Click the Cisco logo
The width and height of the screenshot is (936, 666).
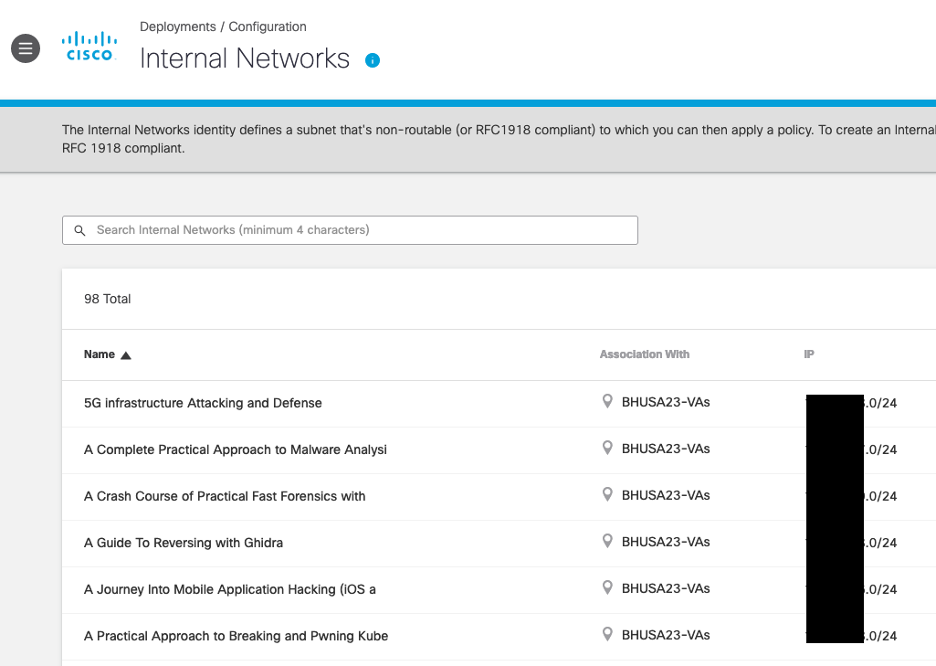point(89,46)
